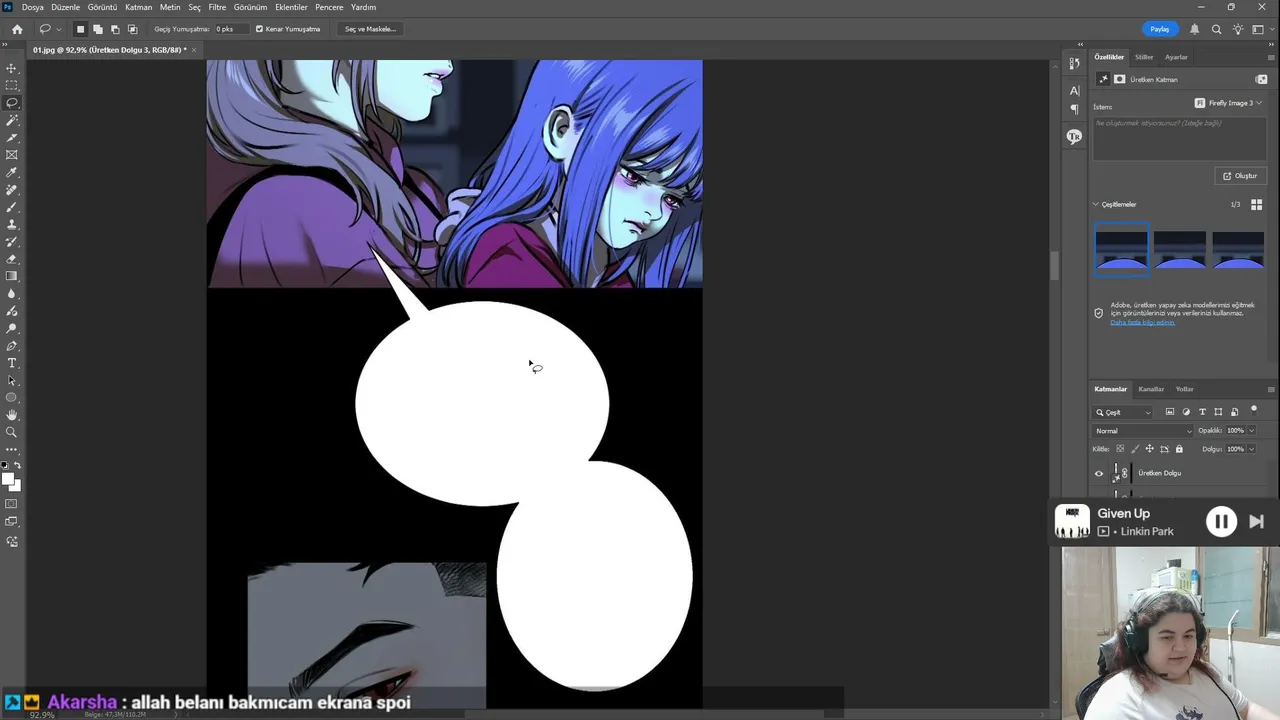Open the Çeşit layer filter dropdown
This screenshot has width=1280, height=720.
click(1124, 412)
